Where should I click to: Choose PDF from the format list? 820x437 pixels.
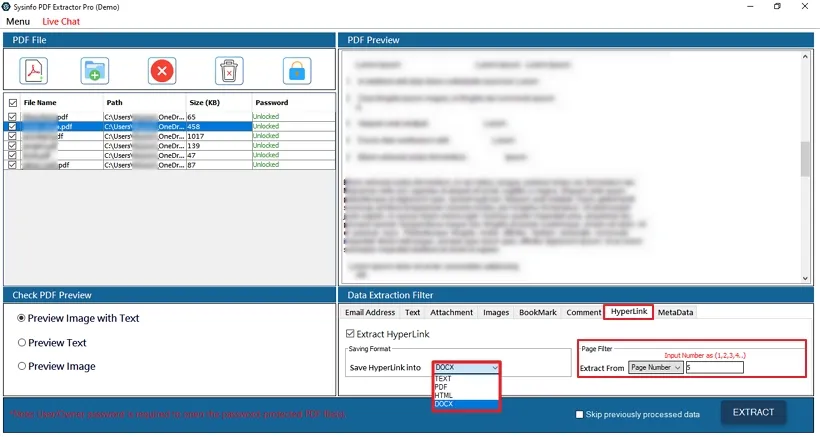466,387
